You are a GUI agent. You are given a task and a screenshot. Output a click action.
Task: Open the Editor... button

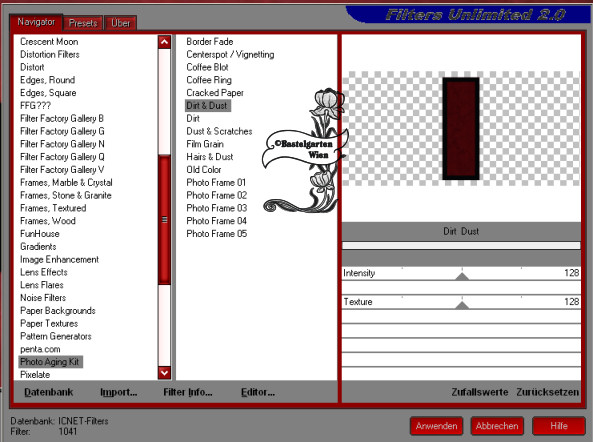[258, 392]
